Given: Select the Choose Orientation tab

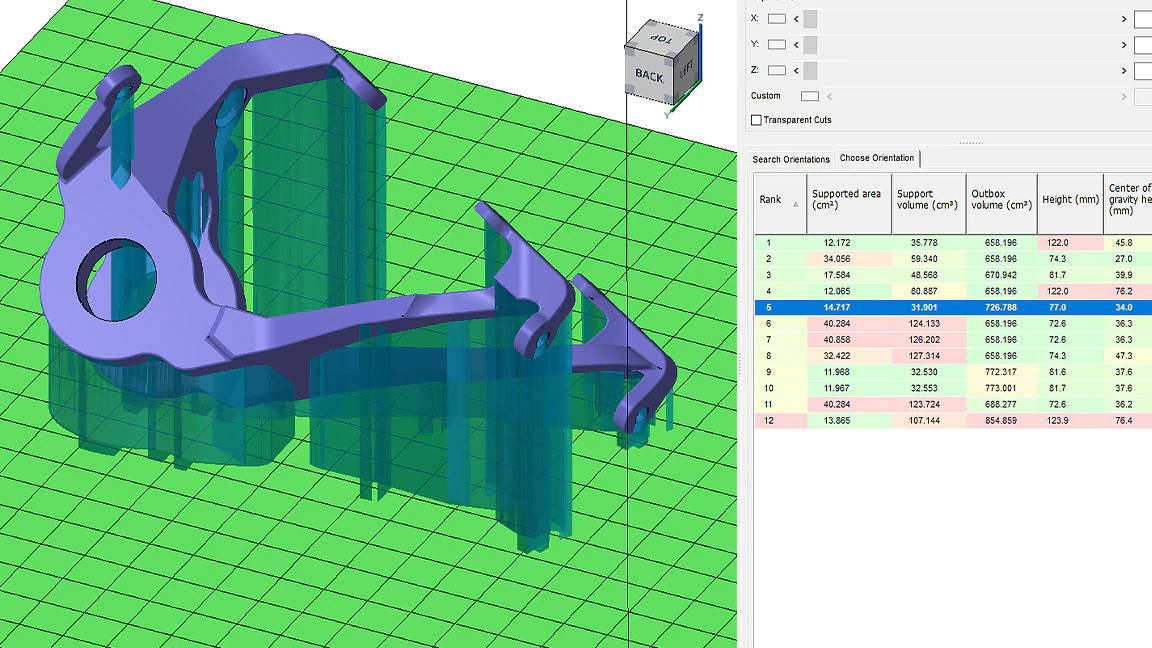Looking at the screenshot, I should (x=876, y=158).
